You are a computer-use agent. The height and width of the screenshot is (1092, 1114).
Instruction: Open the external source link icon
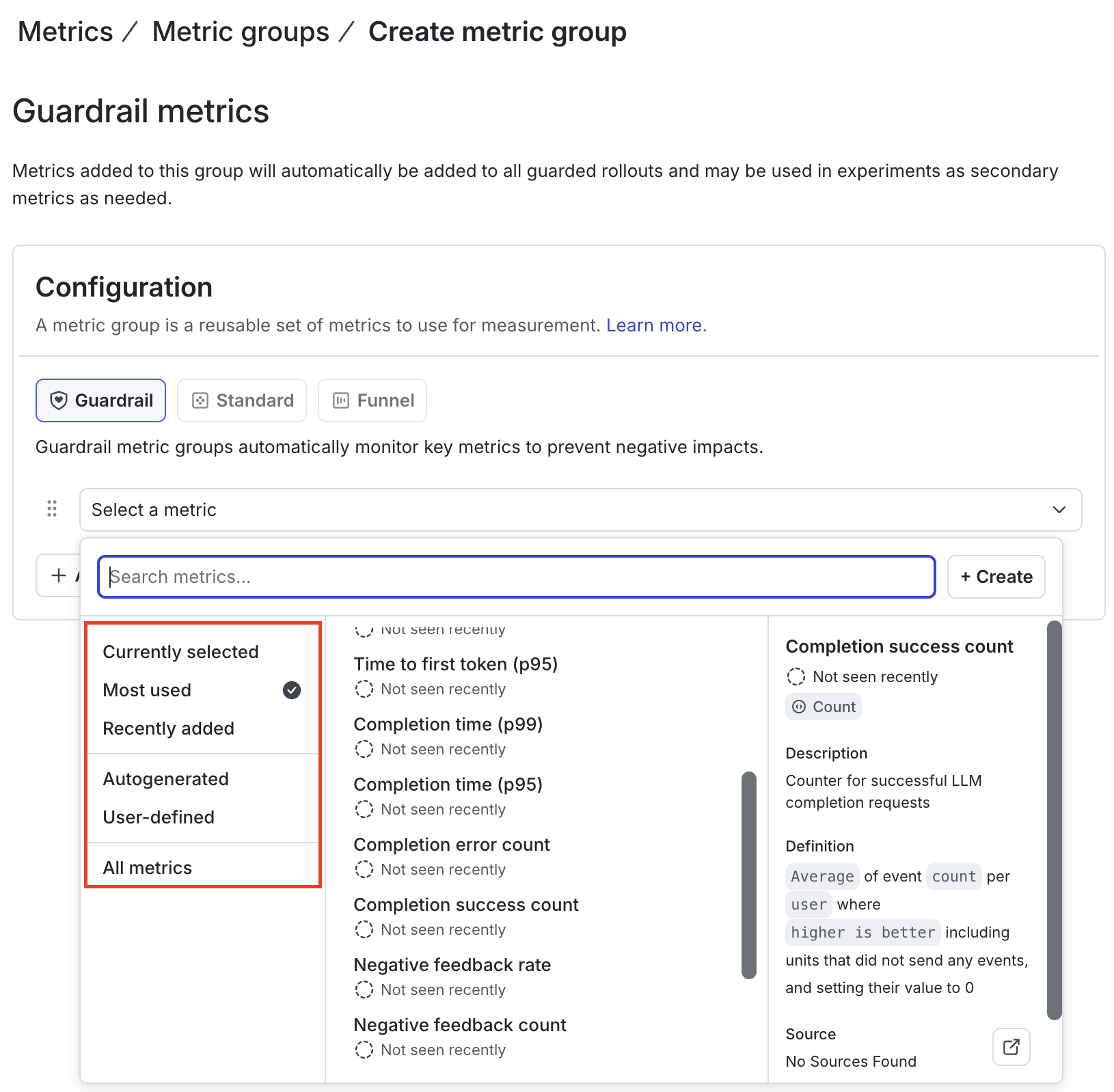[1011, 1047]
